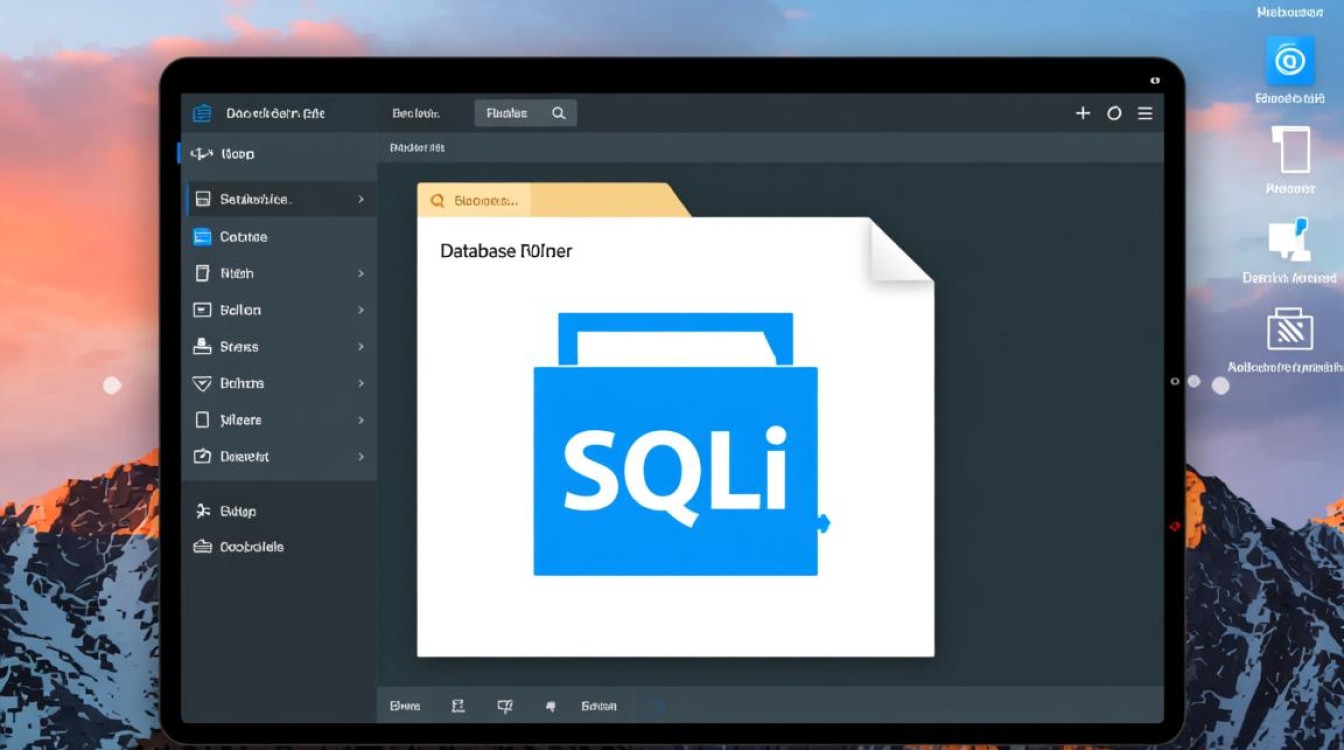Open the blue circular app icon on desktop
The image size is (1344, 750).
1290,61
